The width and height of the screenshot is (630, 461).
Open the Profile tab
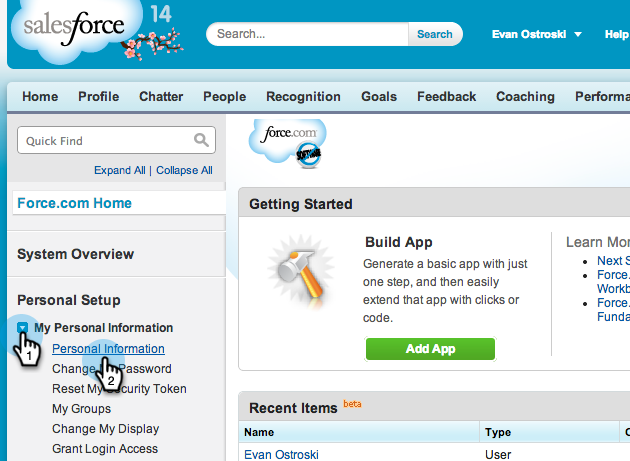click(98, 96)
